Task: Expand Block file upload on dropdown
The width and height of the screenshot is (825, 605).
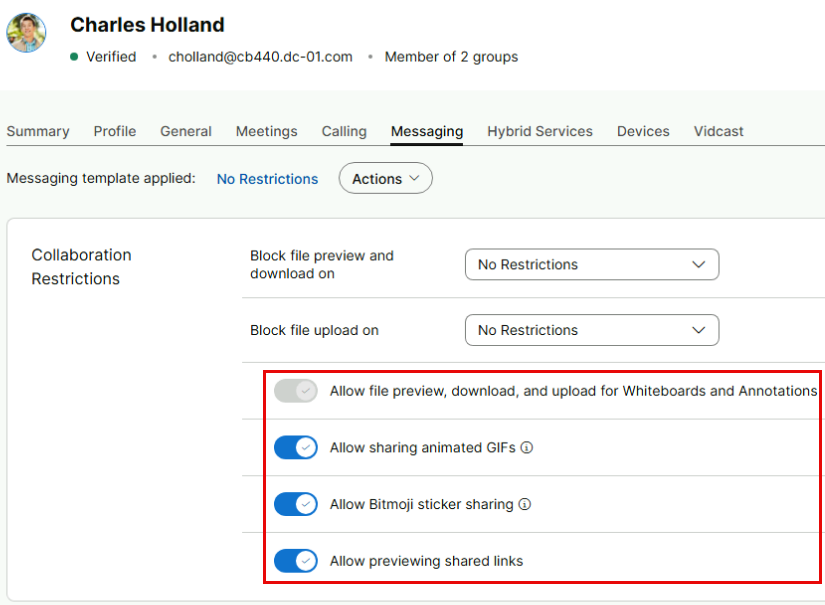Action: [x=591, y=330]
